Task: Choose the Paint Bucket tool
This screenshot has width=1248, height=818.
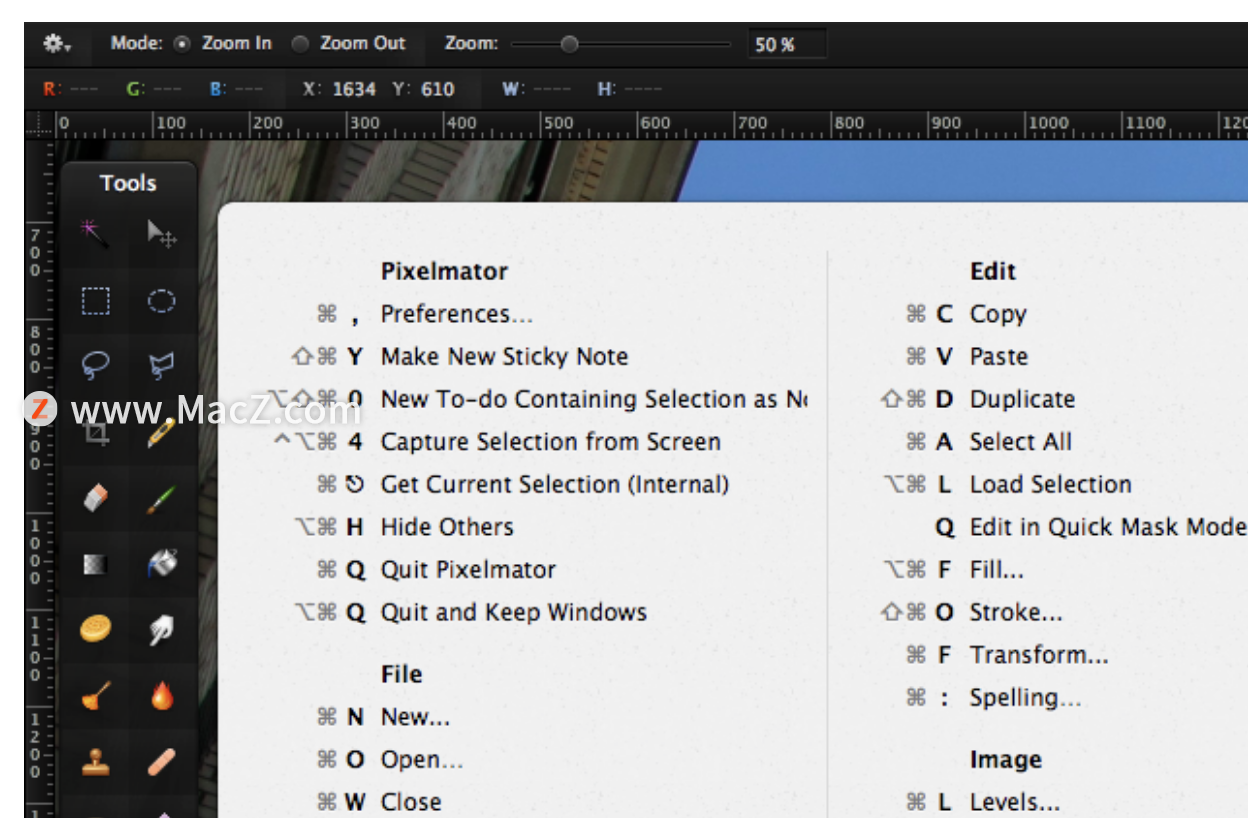Action: (x=162, y=564)
